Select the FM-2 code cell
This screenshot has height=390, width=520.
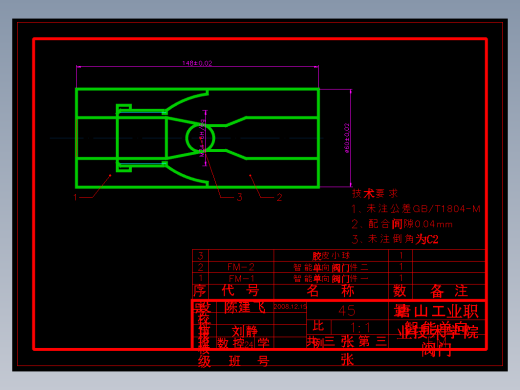(x=241, y=267)
